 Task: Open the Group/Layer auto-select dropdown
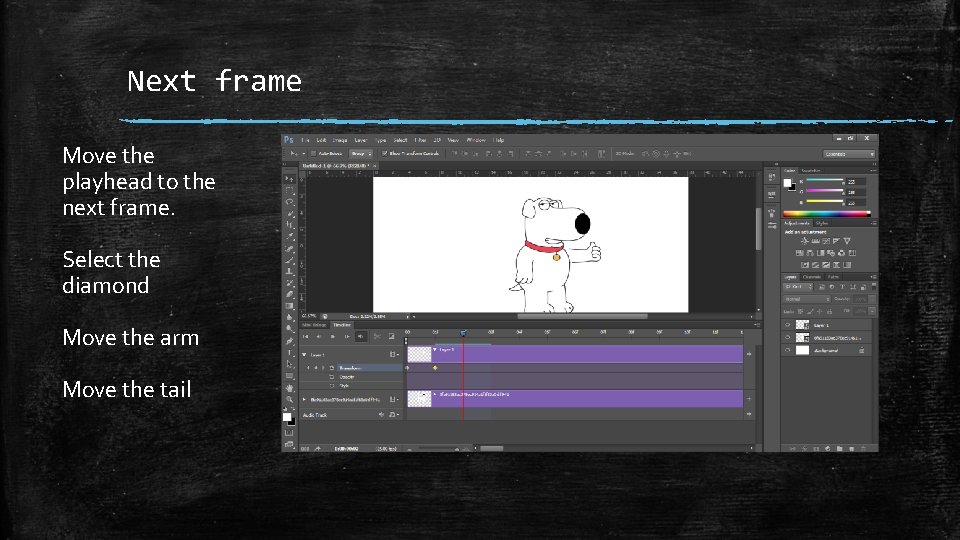361,154
